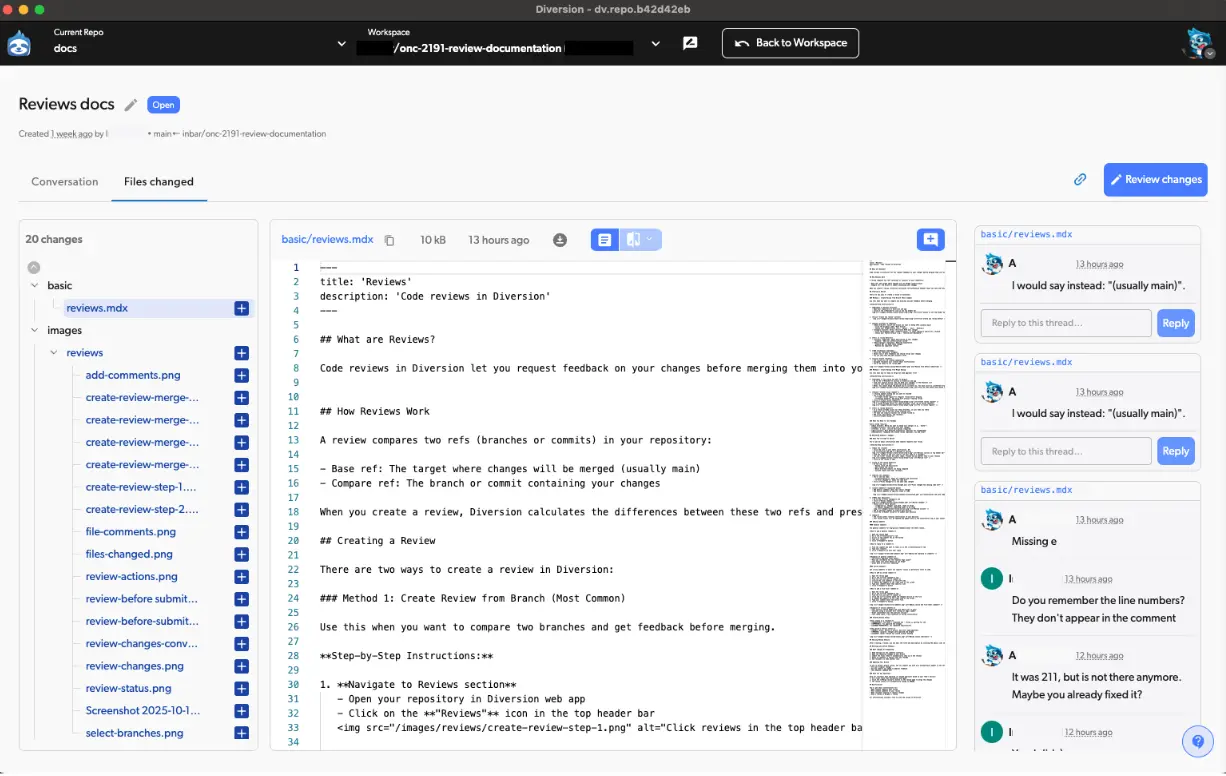Copy the file path using the copy icon
This screenshot has height=776, width=1226.
point(389,240)
